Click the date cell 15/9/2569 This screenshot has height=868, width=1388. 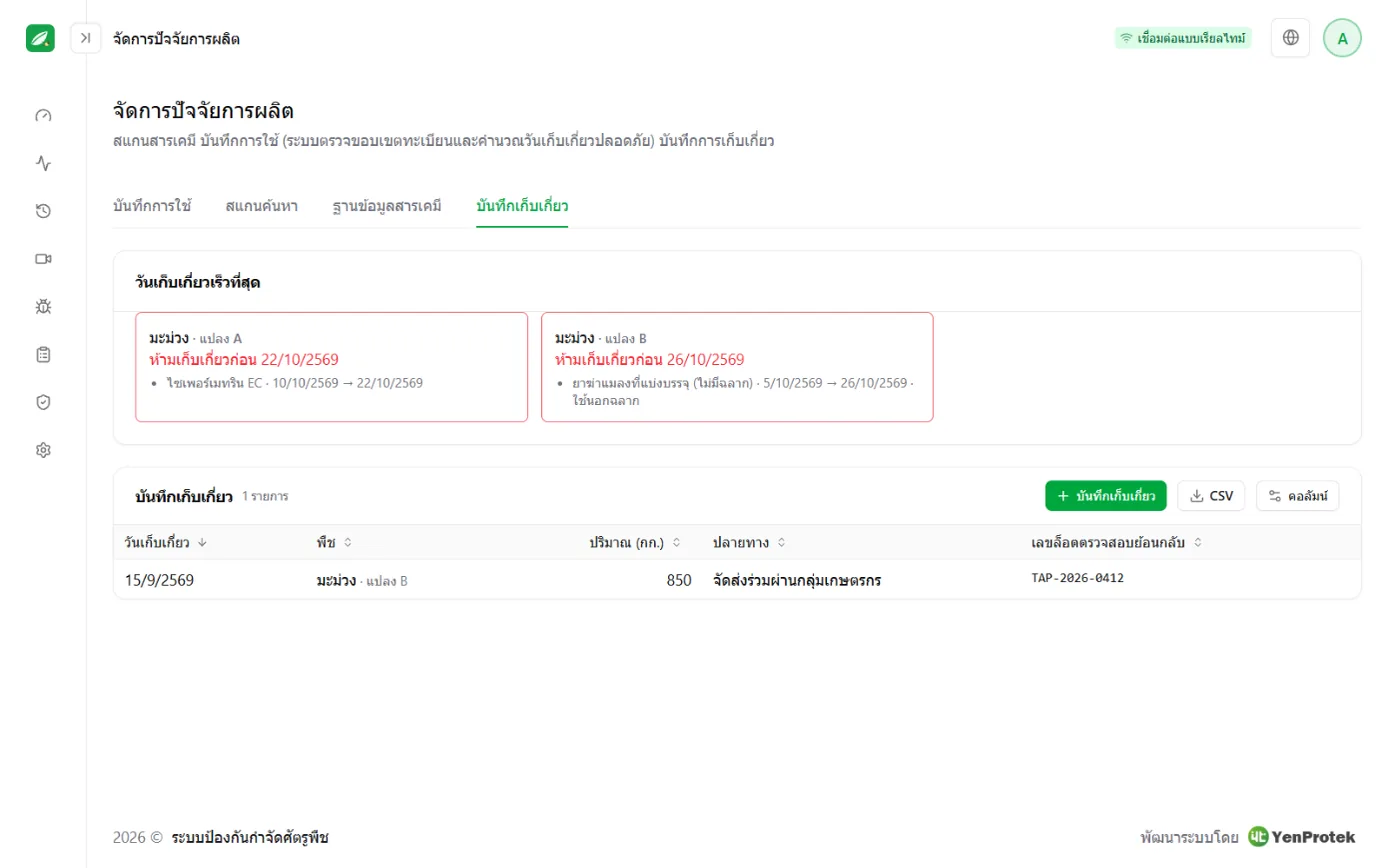159,580
